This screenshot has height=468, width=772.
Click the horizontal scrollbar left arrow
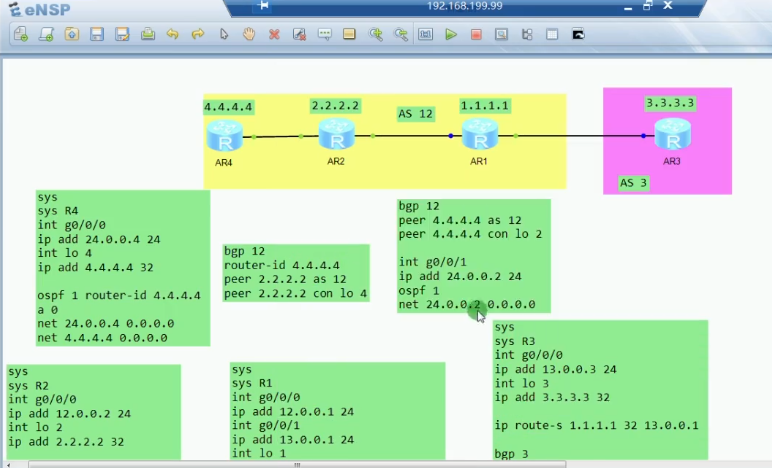pyautogui.click(x=8, y=464)
